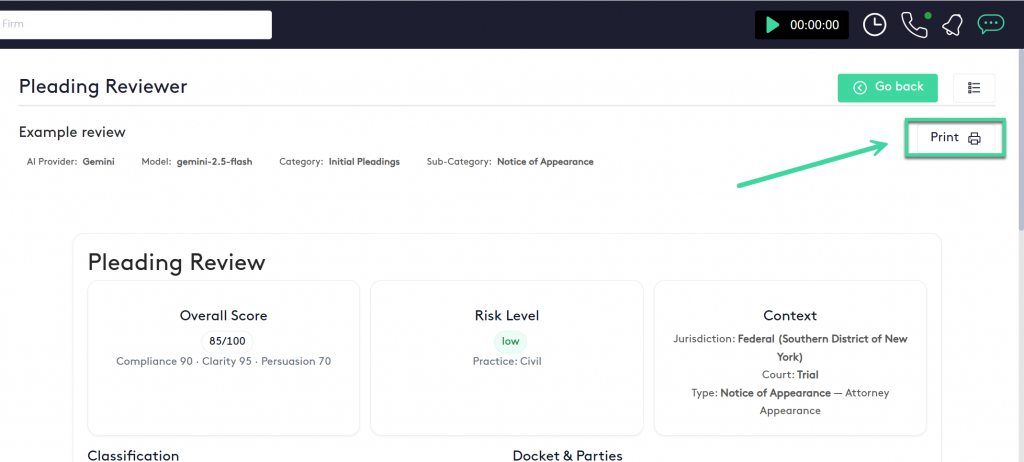The width and height of the screenshot is (1024, 462).
Task: Click the list view icon button
Action: [974, 88]
